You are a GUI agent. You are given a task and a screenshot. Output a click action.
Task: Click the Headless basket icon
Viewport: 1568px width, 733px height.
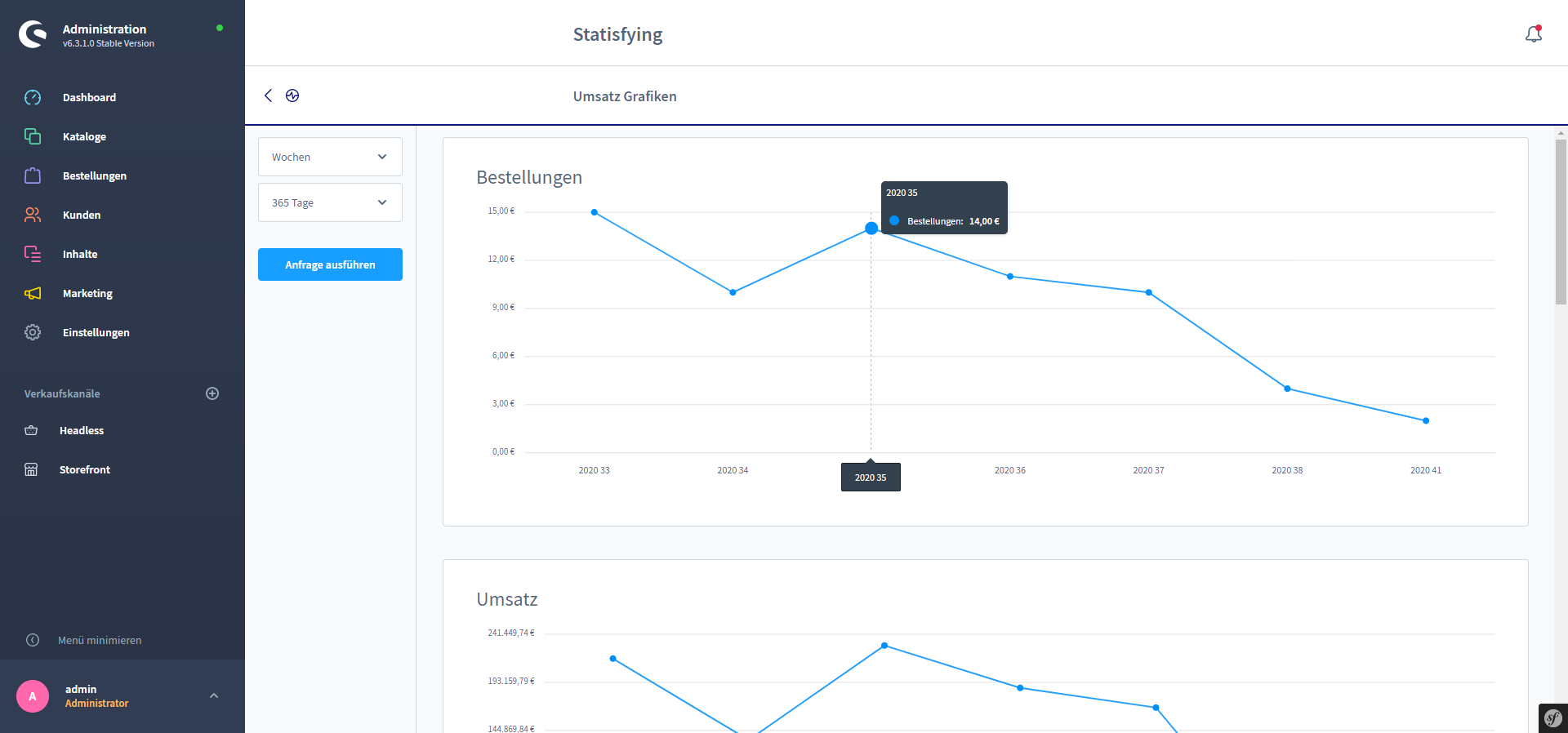click(x=31, y=430)
